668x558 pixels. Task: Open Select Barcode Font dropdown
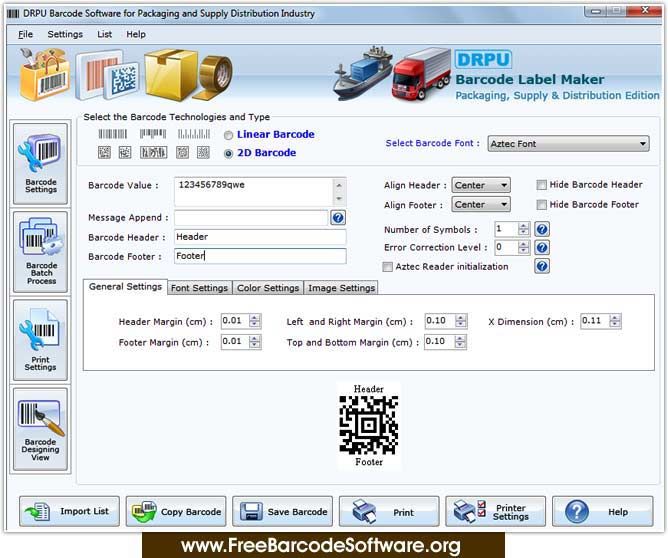coord(568,144)
